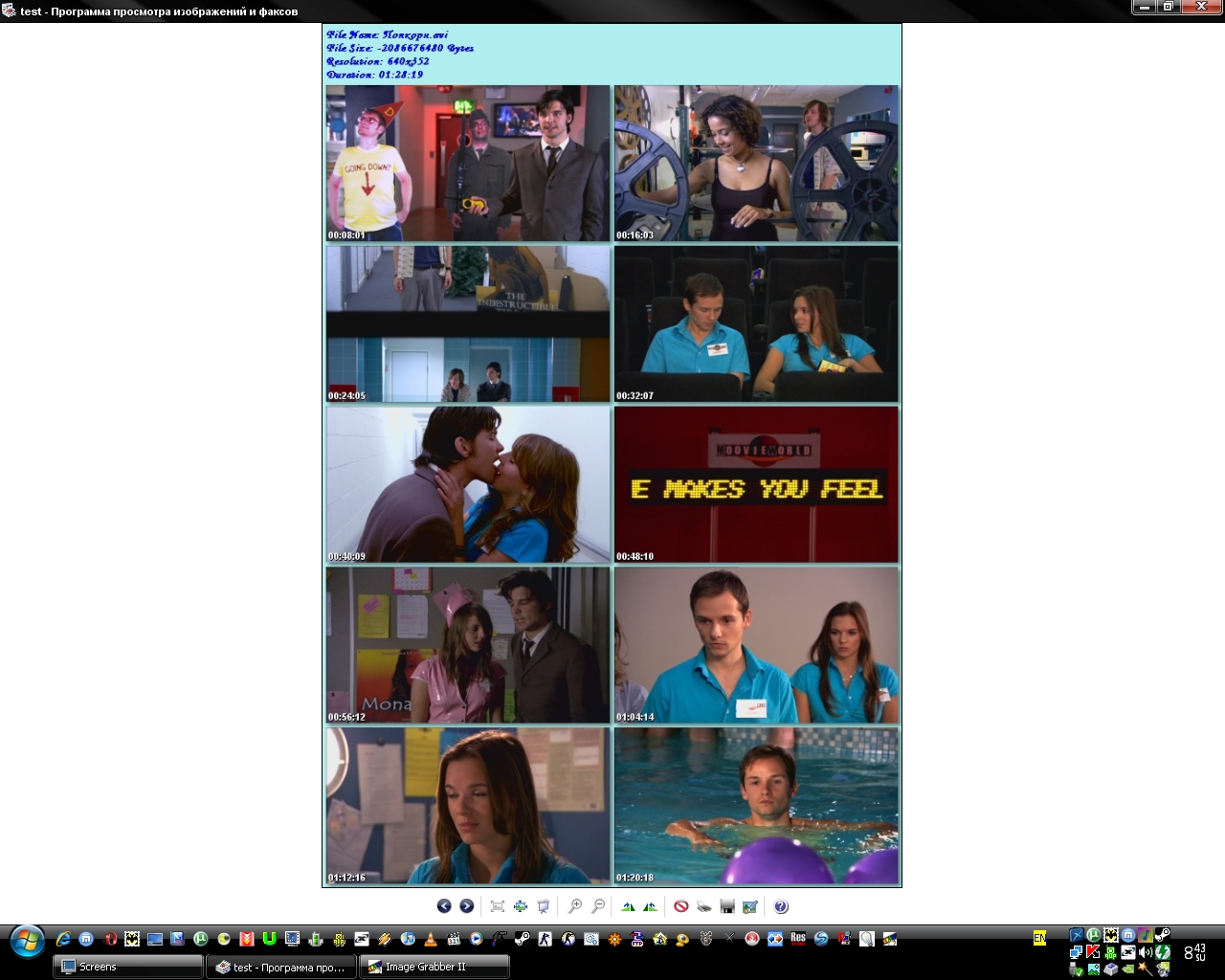The image size is (1225, 980).
Task: Select the test image viewer taskbar button
Action: (281, 967)
